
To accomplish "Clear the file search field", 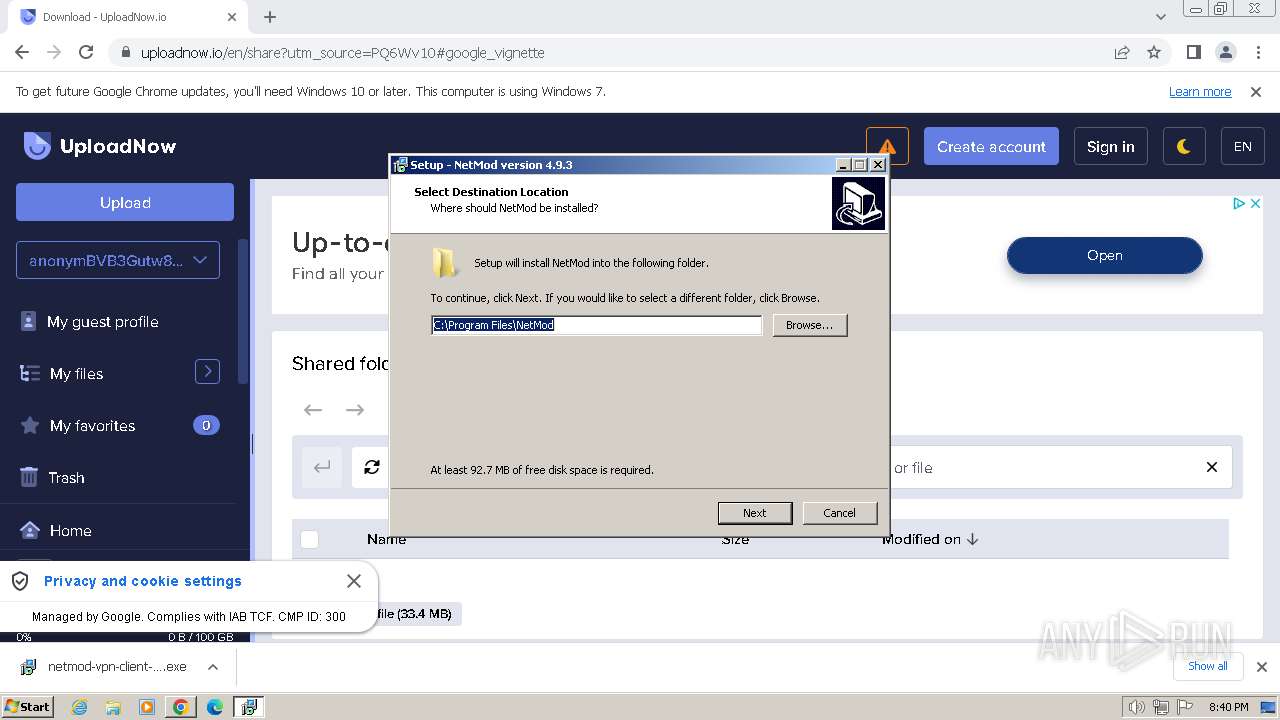I will pyautogui.click(x=1212, y=467).
